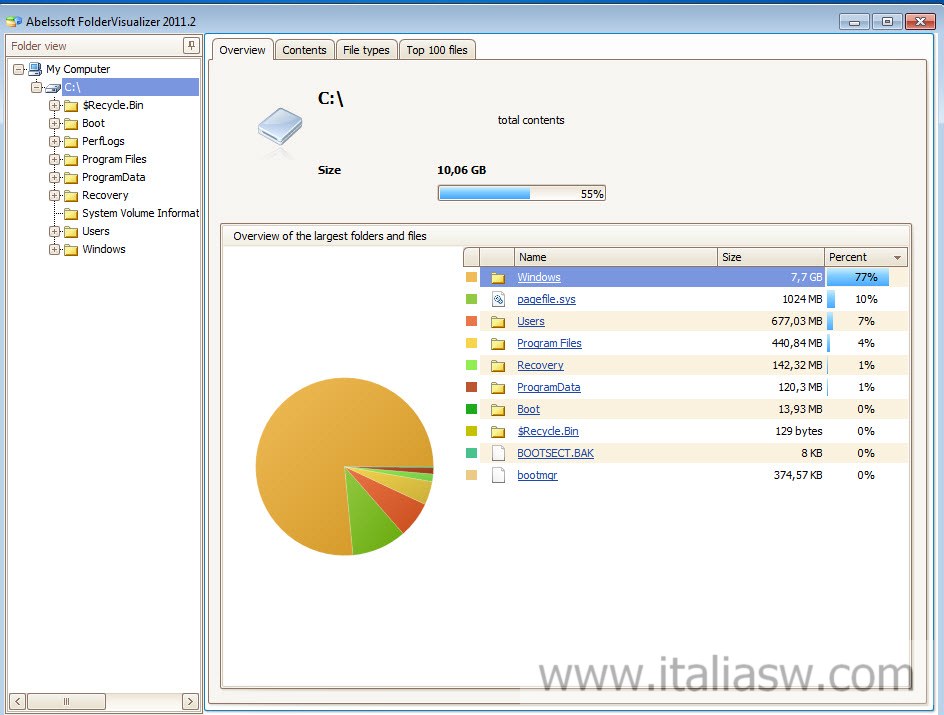This screenshot has height=715, width=944.
Task: Click the app icon in the title bar
Action: 14,22
